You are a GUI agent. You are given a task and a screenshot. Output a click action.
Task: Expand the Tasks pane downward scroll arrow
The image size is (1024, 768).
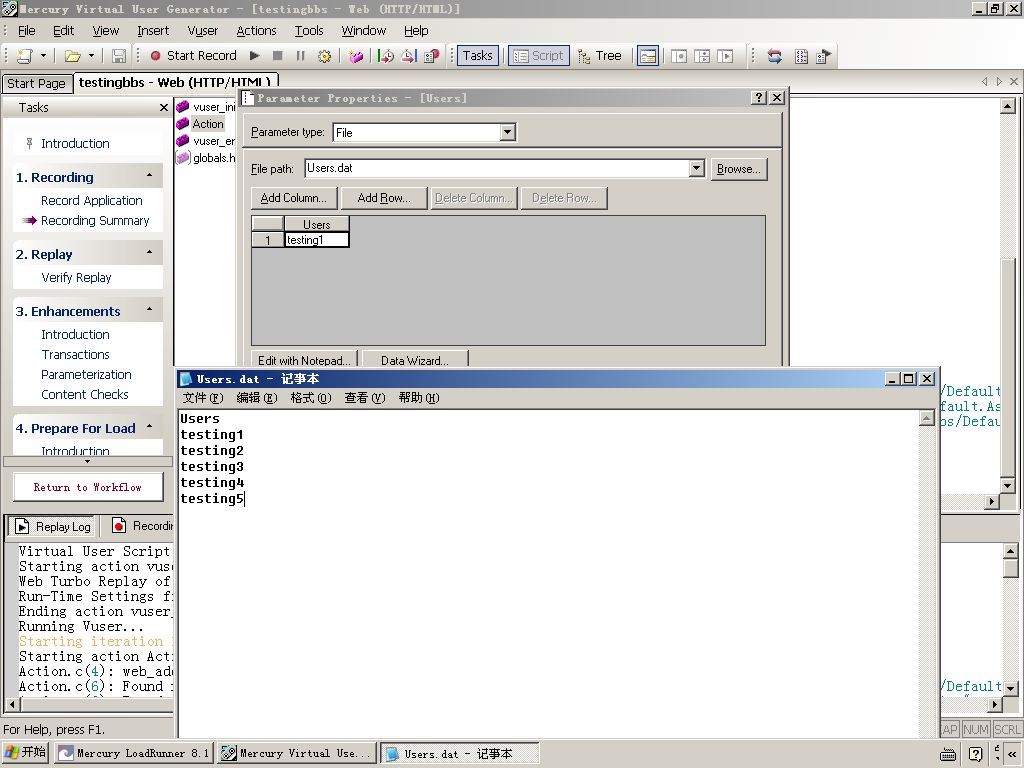88,461
